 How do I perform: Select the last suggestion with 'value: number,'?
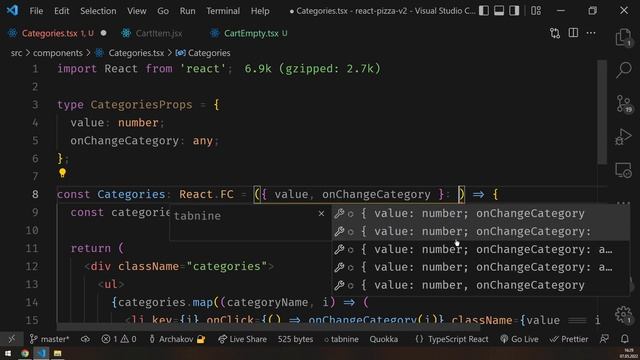480,285
